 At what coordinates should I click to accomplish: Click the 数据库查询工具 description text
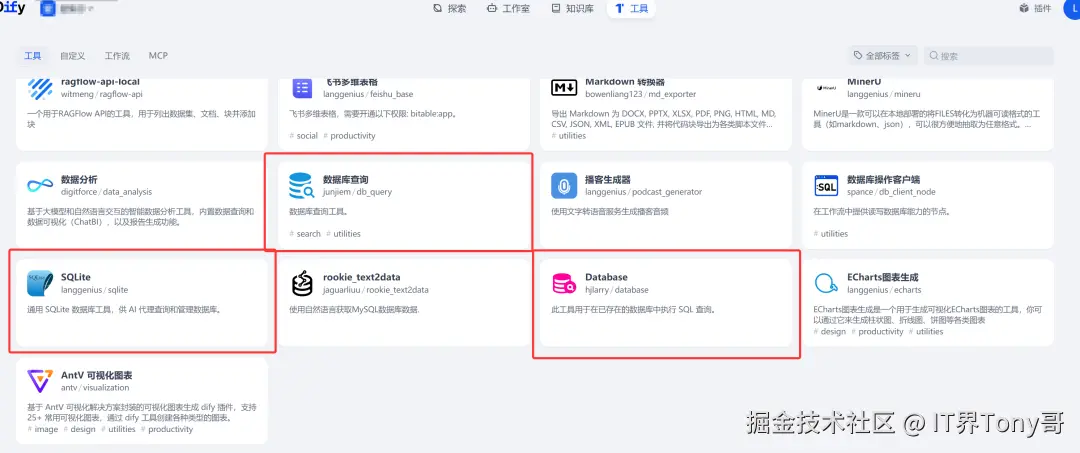(318, 212)
